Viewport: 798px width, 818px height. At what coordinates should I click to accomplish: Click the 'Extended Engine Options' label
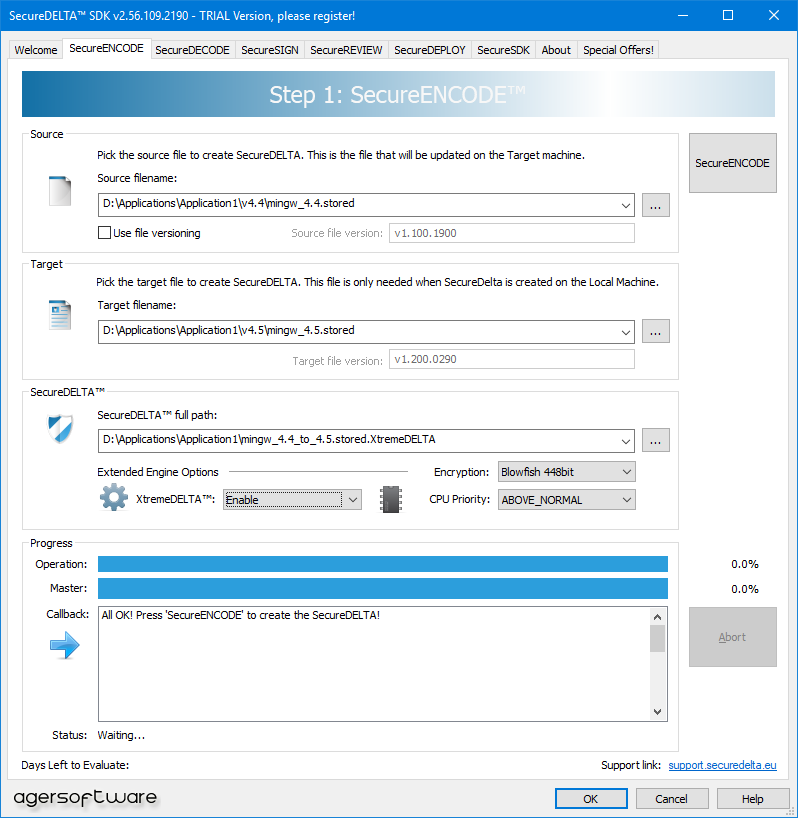click(158, 472)
